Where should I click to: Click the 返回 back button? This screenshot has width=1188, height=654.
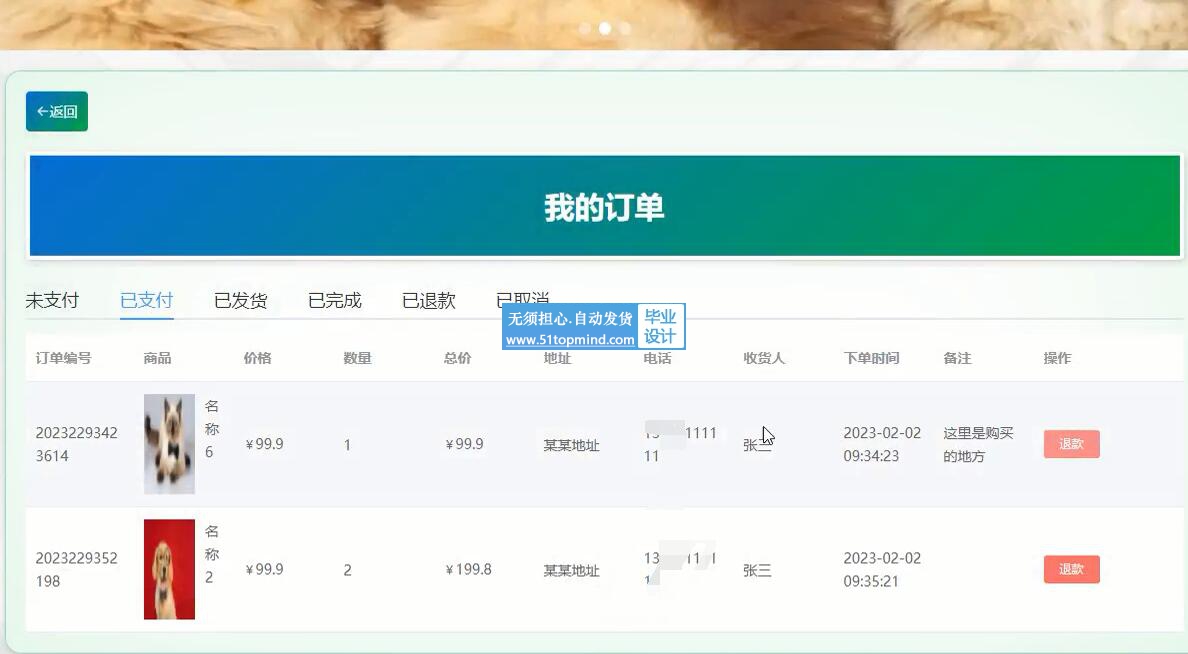(57, 111)
